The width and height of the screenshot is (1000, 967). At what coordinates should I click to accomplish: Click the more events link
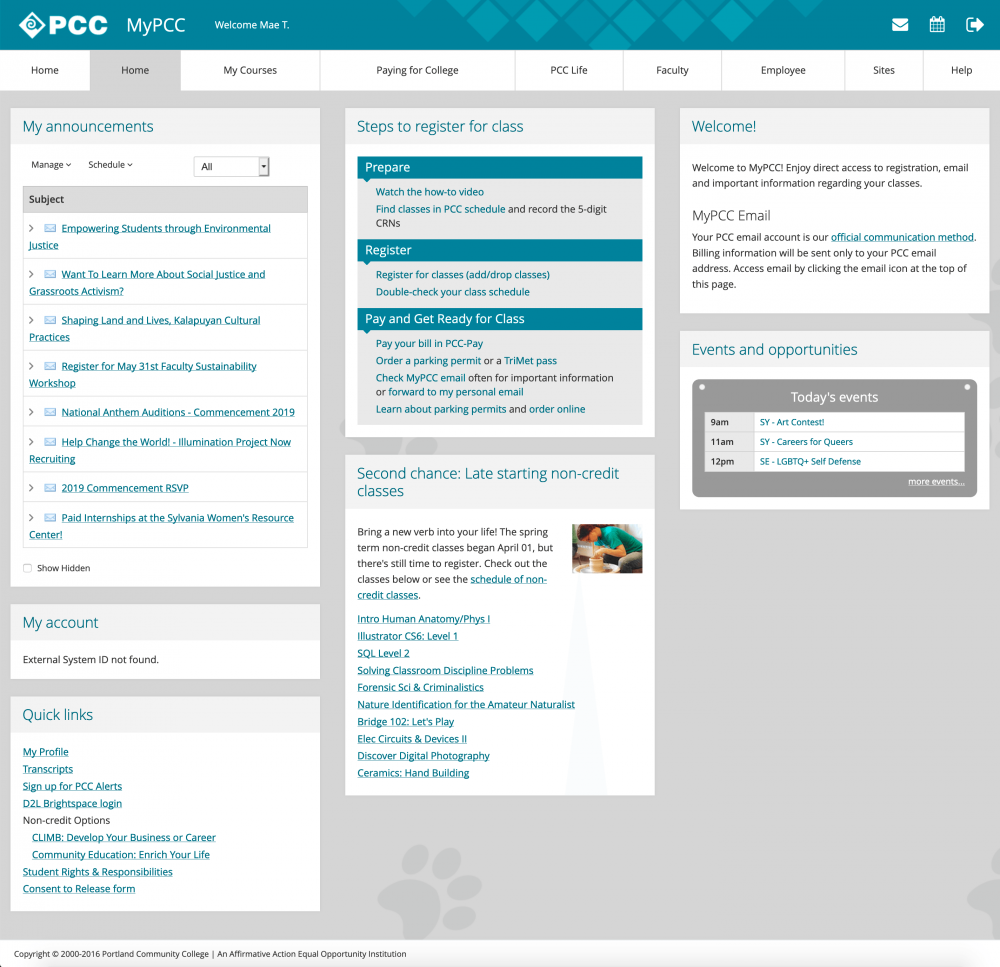pos(936,481)
